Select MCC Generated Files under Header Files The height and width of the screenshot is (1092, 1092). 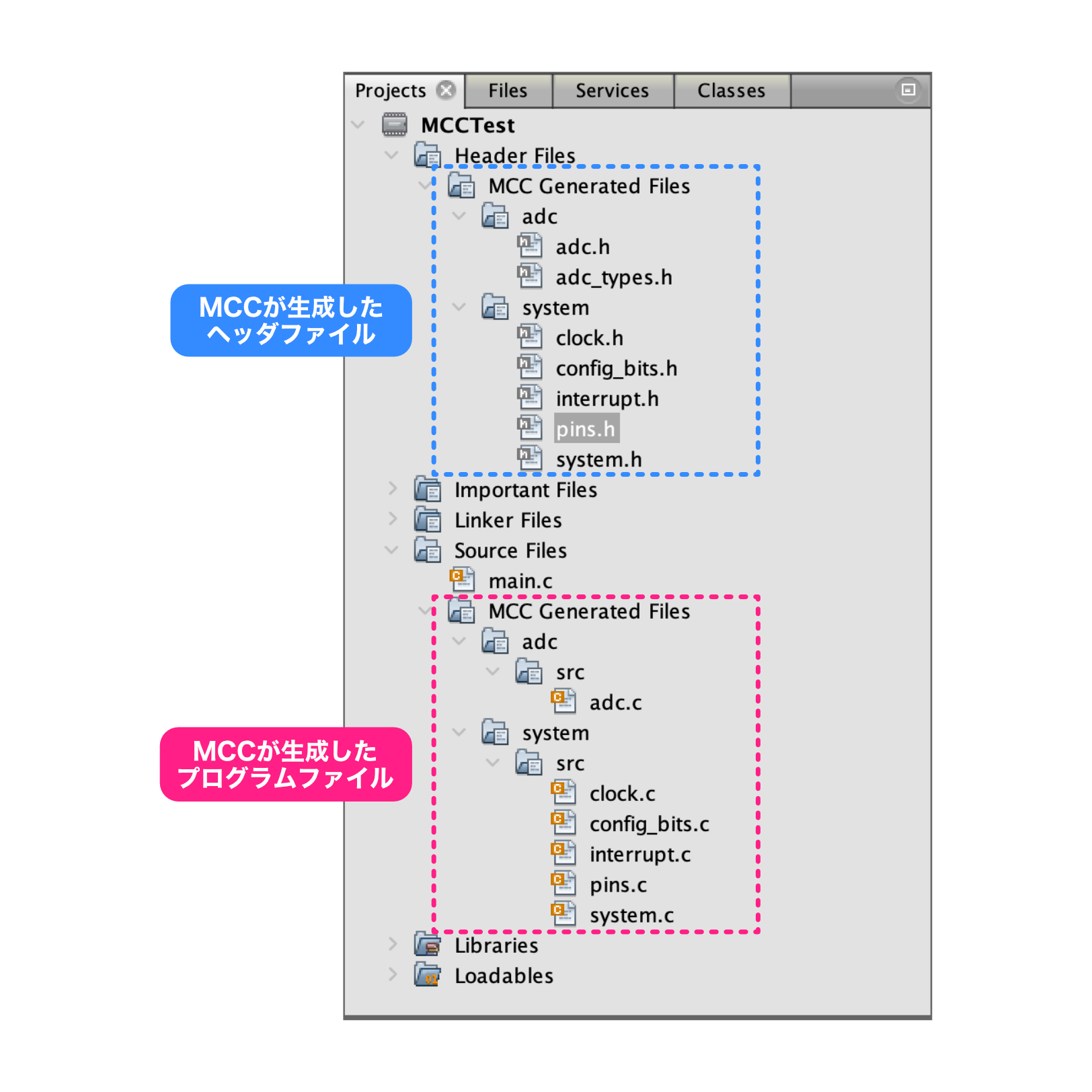pyautogui.click(x=589, y=186)
